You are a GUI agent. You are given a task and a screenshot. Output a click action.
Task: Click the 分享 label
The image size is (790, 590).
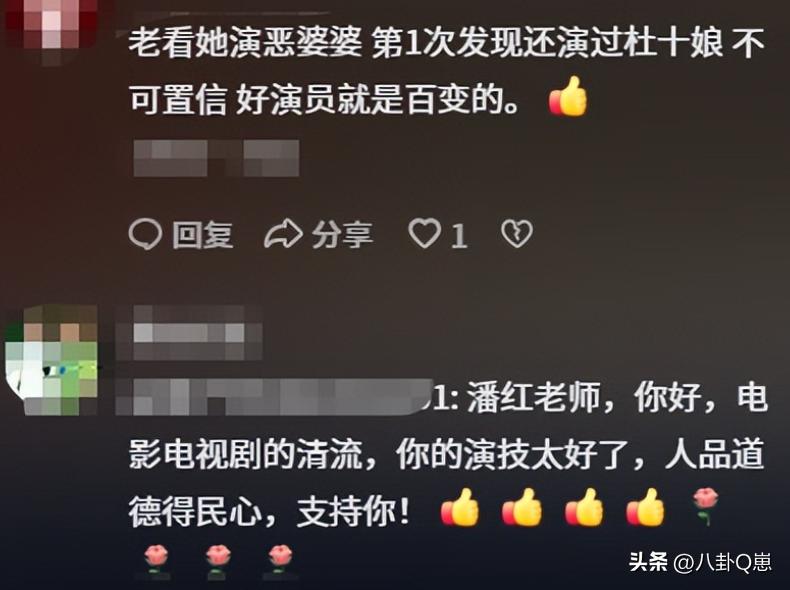[342, 235]
